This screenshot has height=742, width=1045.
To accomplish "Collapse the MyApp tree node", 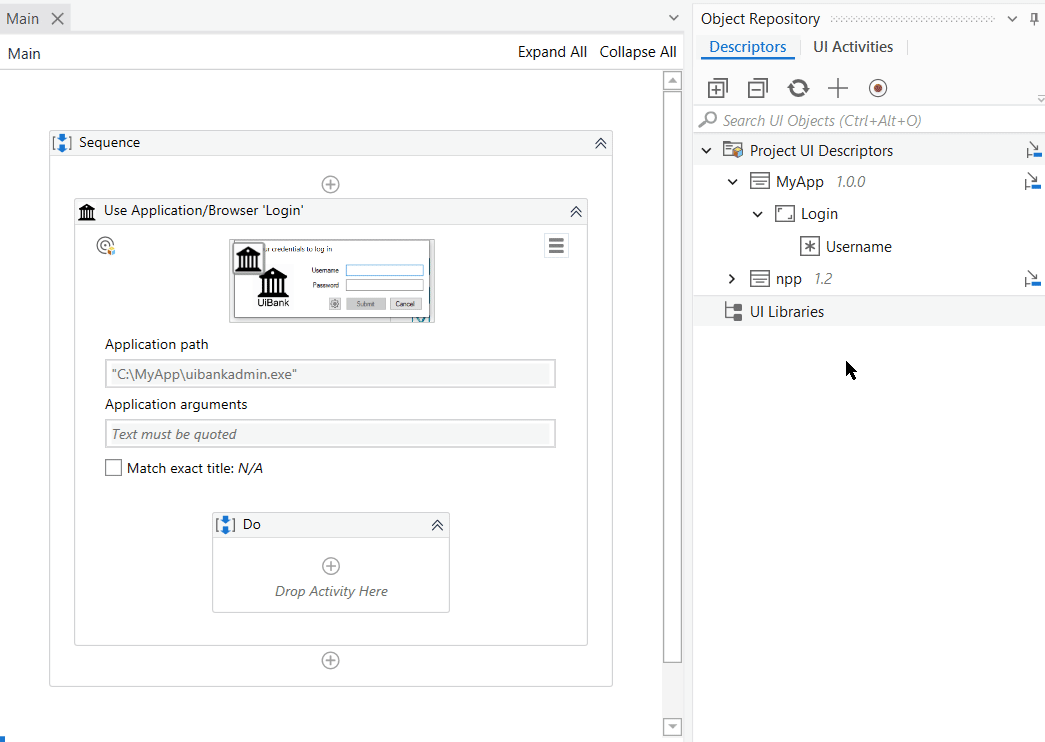I will click(x=732, y=181).
